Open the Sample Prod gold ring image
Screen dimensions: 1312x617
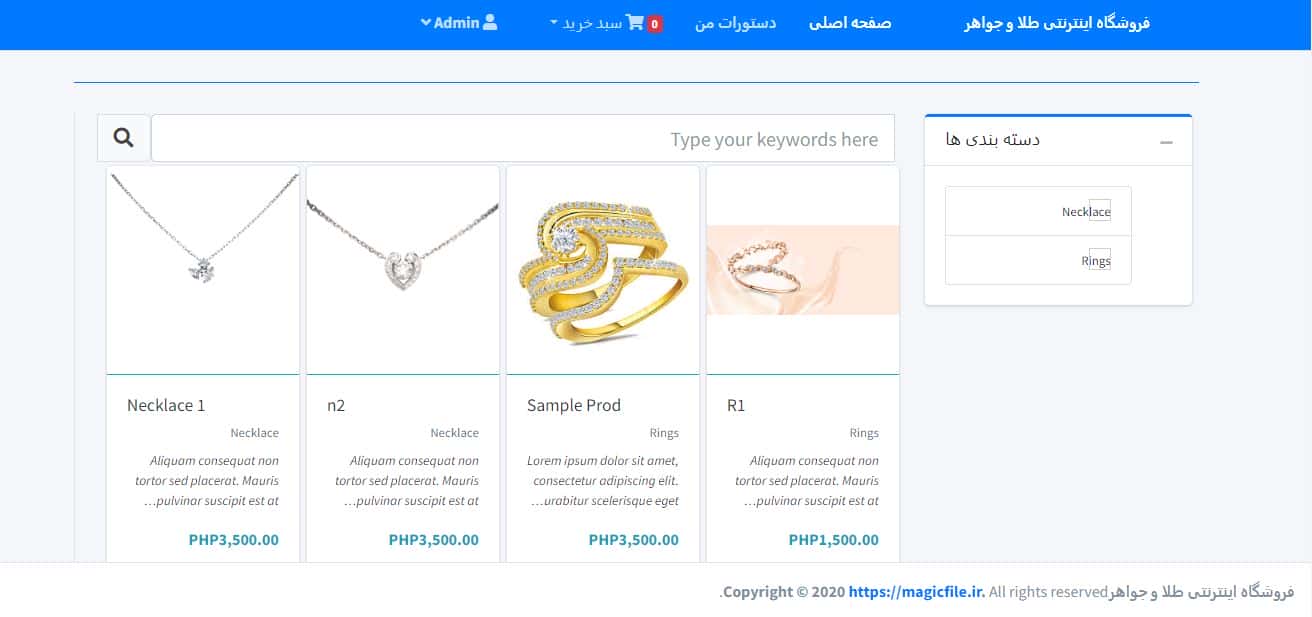pos(603,270)
